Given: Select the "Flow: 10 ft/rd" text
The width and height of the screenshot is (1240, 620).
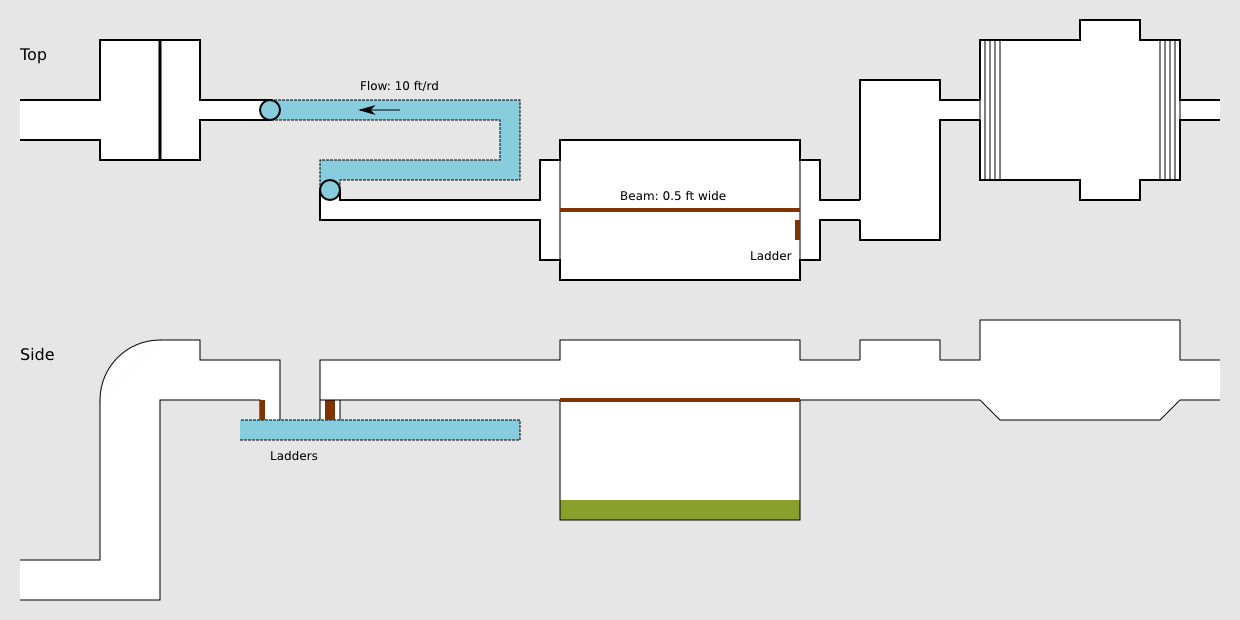Looking at the screenshot, I should (399, 86).
